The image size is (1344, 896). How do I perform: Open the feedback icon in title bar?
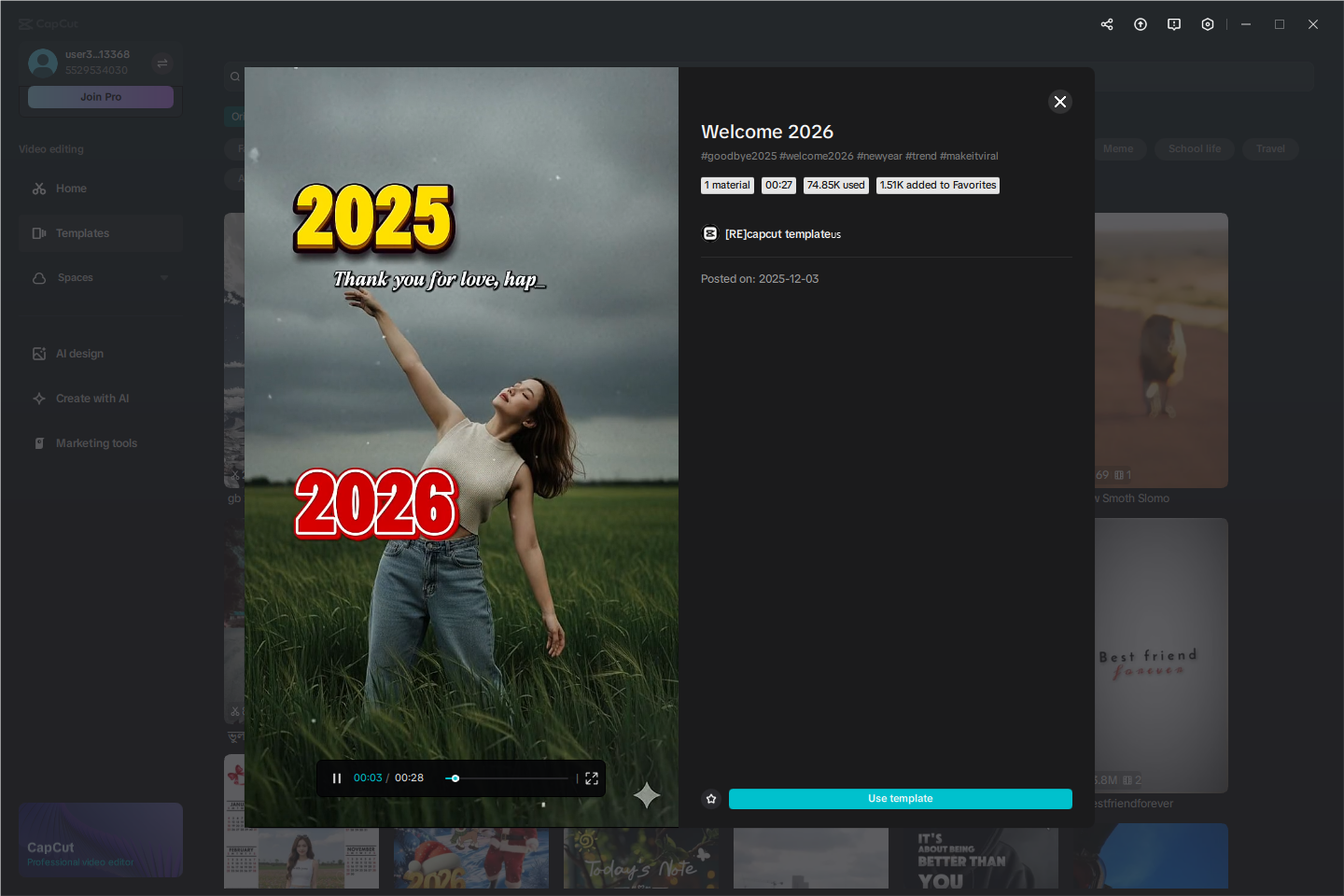pos(1174,24)
